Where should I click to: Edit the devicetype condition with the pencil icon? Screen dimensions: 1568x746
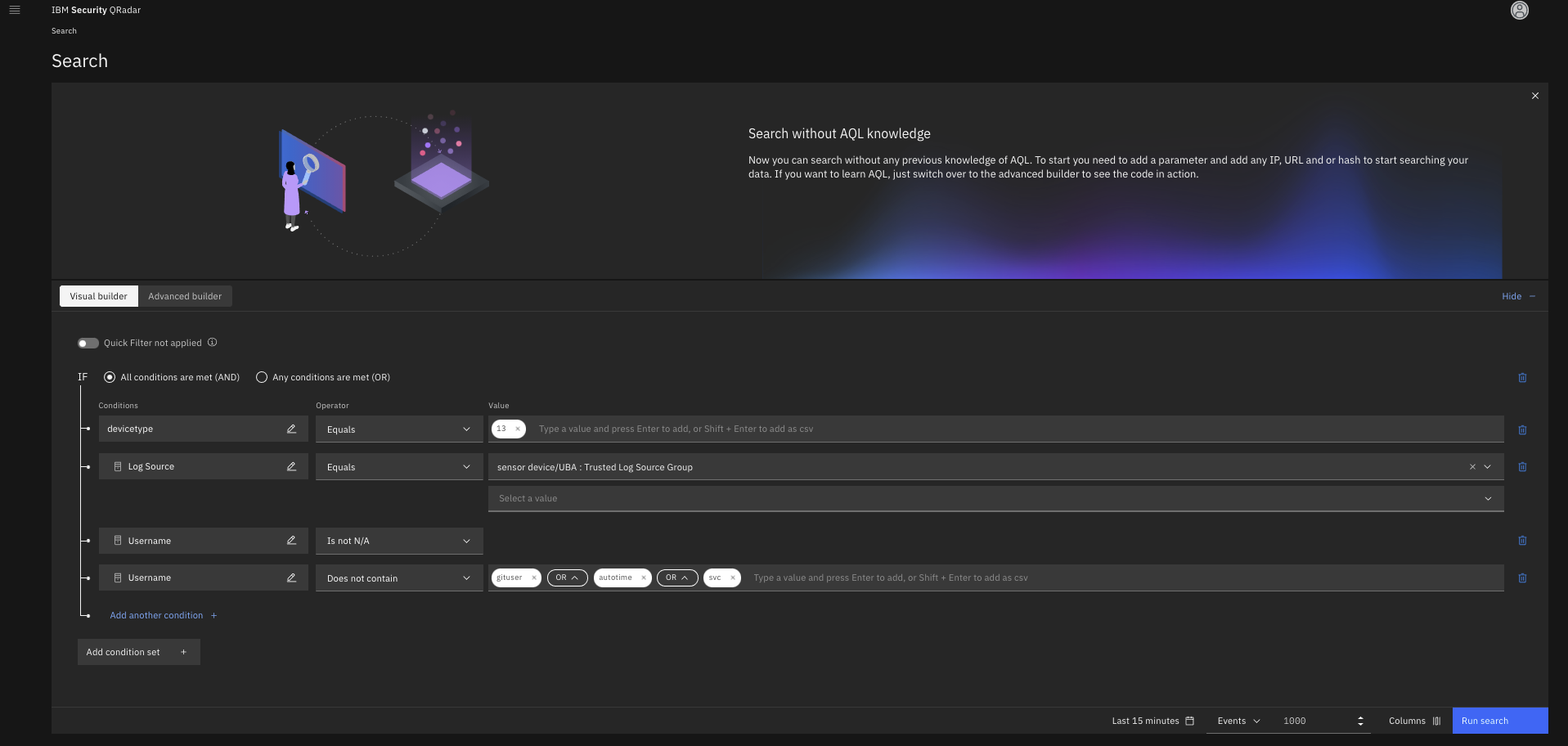(291, 429)
